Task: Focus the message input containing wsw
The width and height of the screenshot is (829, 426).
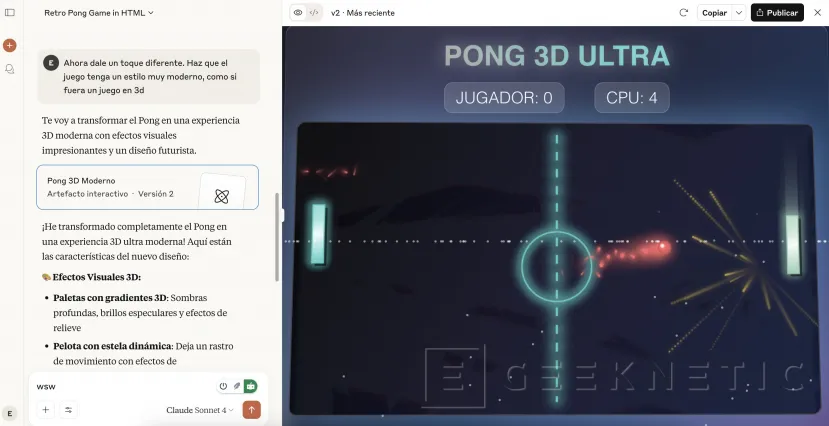Action: point(124,386)
